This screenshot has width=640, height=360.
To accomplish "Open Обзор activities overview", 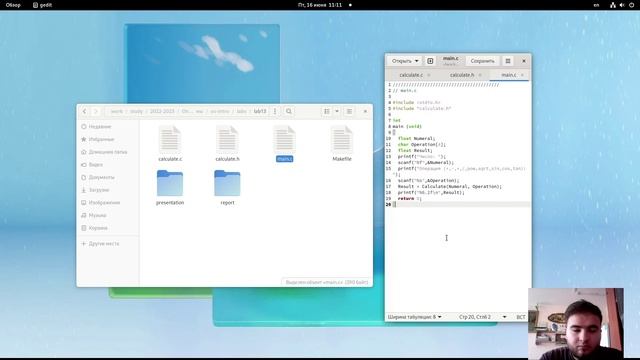I will [13, 5].
